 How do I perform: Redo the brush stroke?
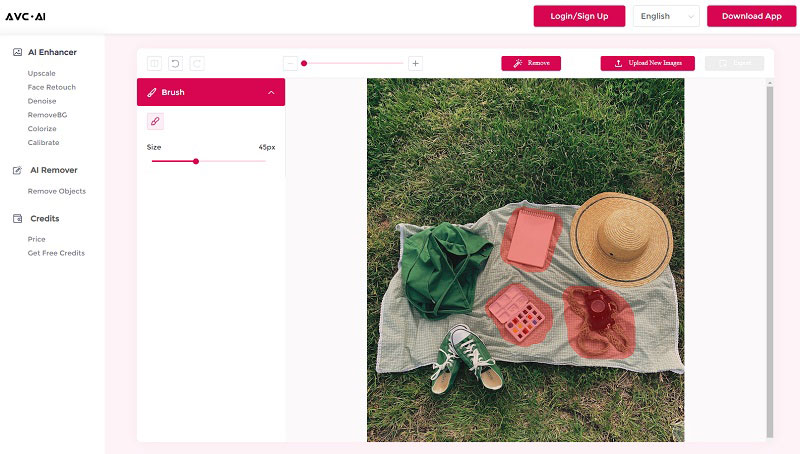197,63
